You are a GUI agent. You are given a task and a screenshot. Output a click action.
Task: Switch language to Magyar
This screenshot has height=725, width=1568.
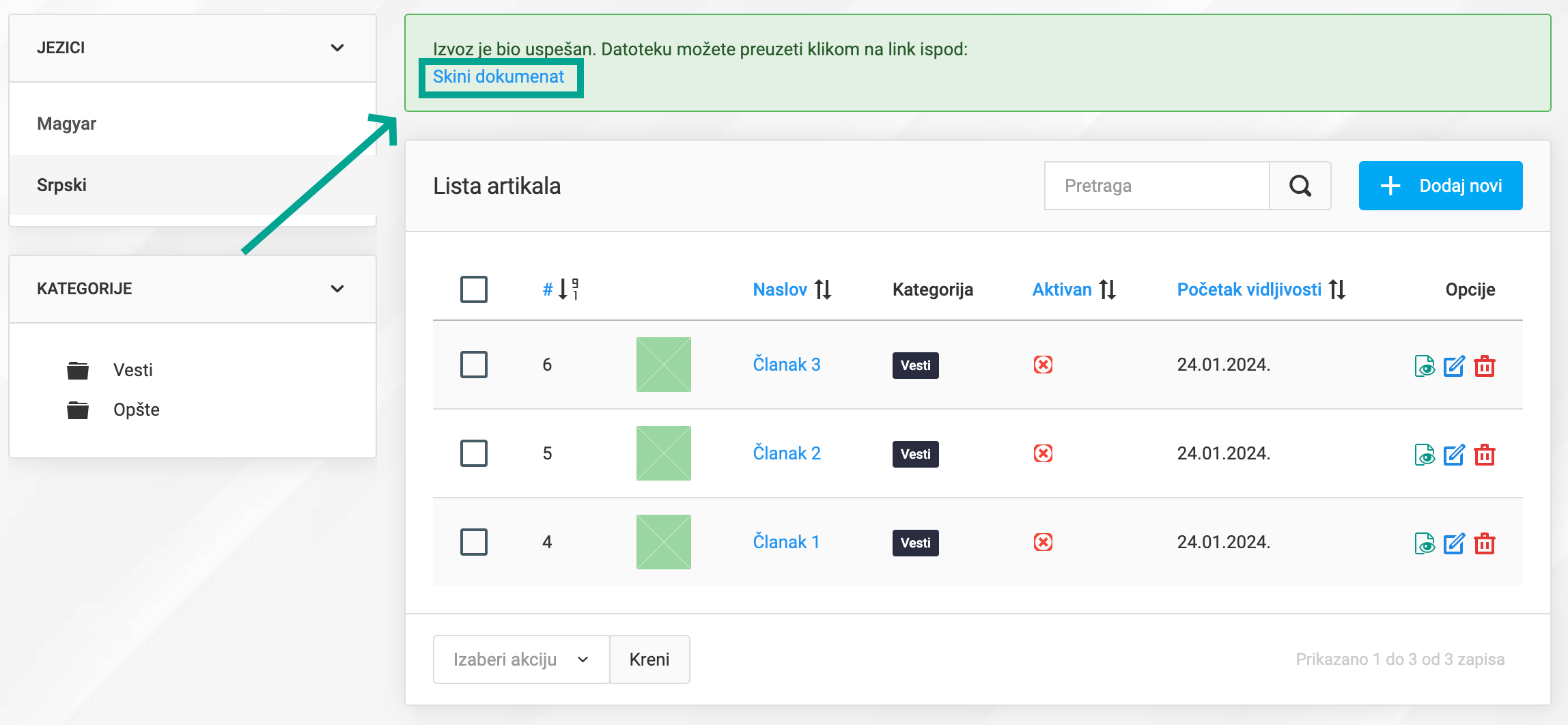point(66,123)
